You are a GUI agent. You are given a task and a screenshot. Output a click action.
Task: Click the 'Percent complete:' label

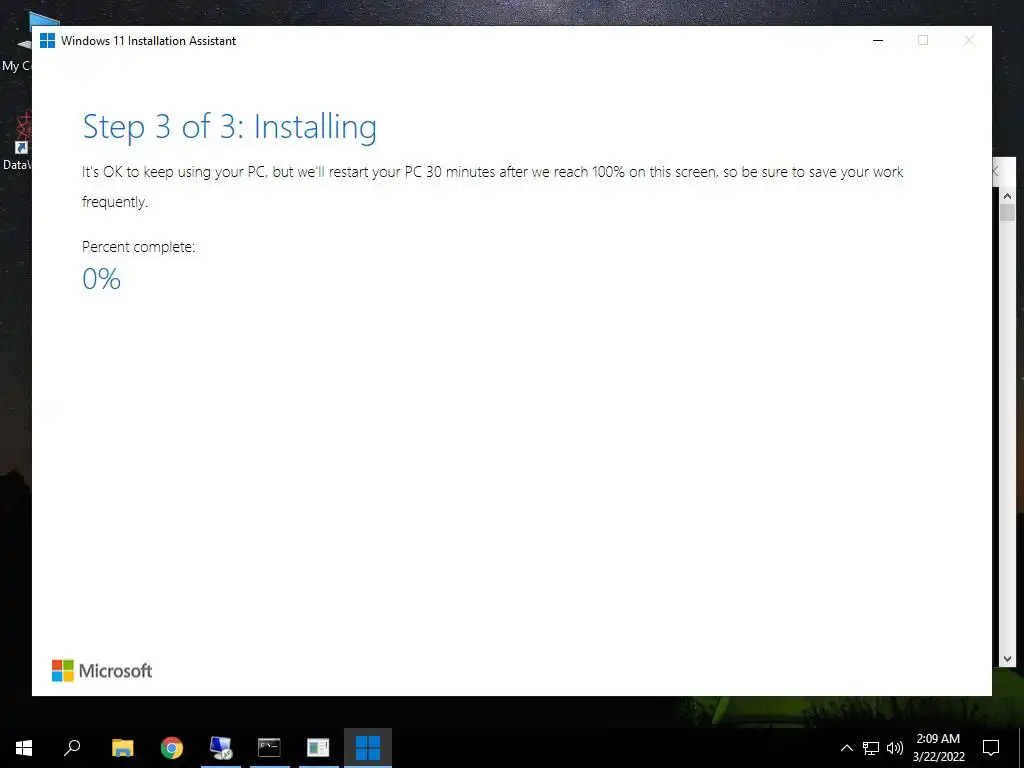[138, 247]
